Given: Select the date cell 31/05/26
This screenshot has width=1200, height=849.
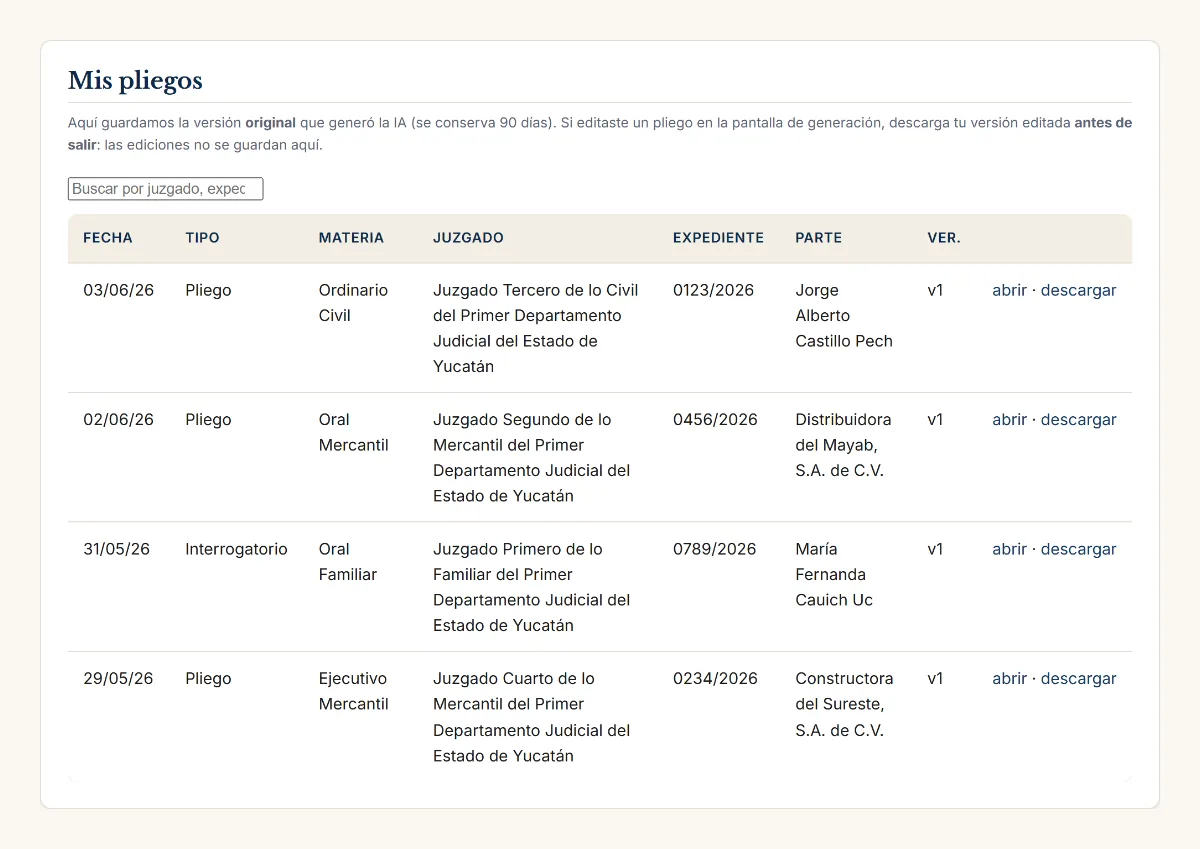Looking at the screenshot, I should click(x=116, y=549).
